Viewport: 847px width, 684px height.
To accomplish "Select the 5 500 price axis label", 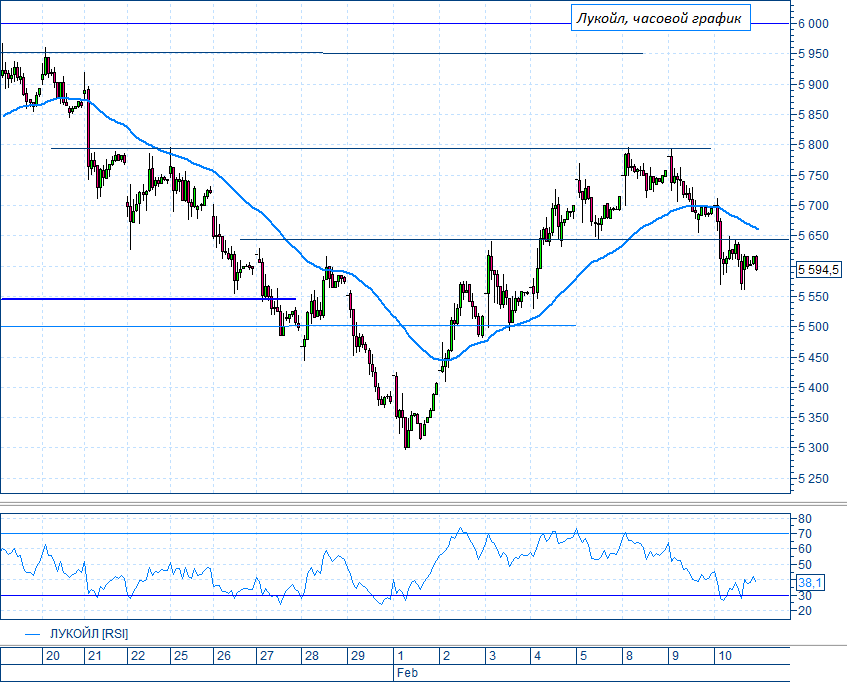I will pyautogui.click(x=814, y=327).
